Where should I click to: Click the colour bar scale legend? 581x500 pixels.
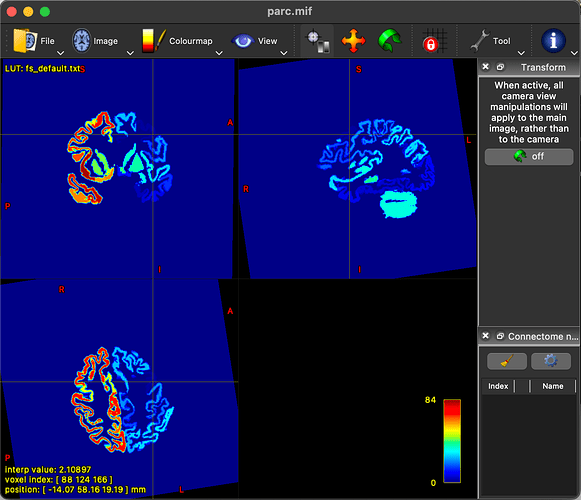click(x=452, y=441)
